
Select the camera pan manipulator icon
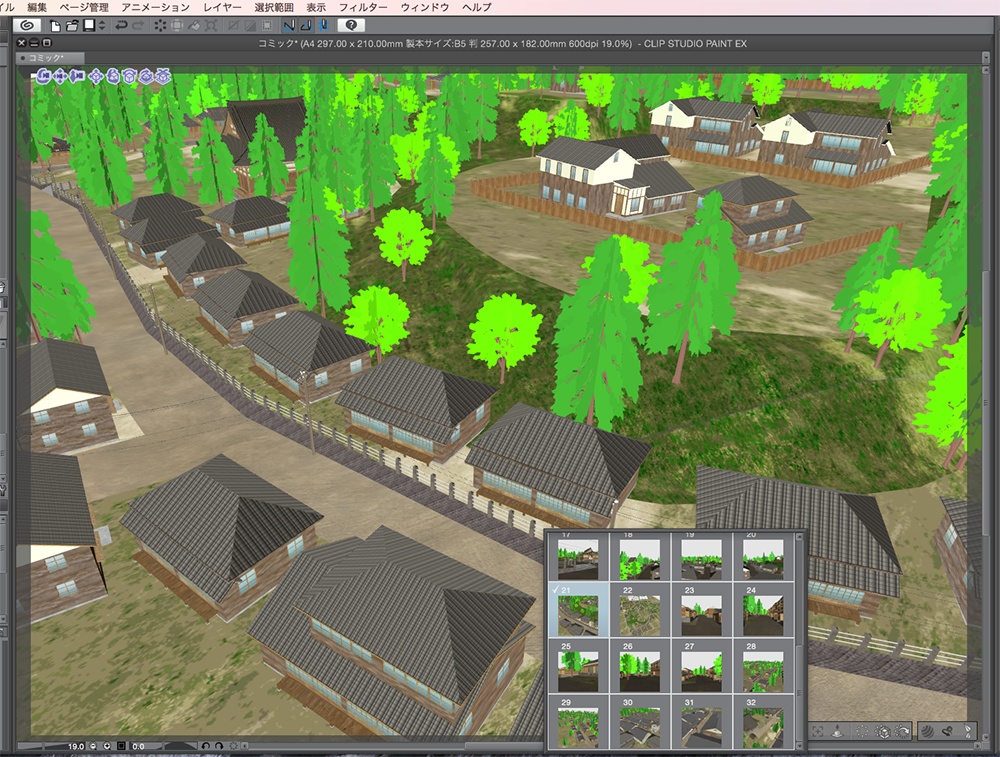point(59,77)
